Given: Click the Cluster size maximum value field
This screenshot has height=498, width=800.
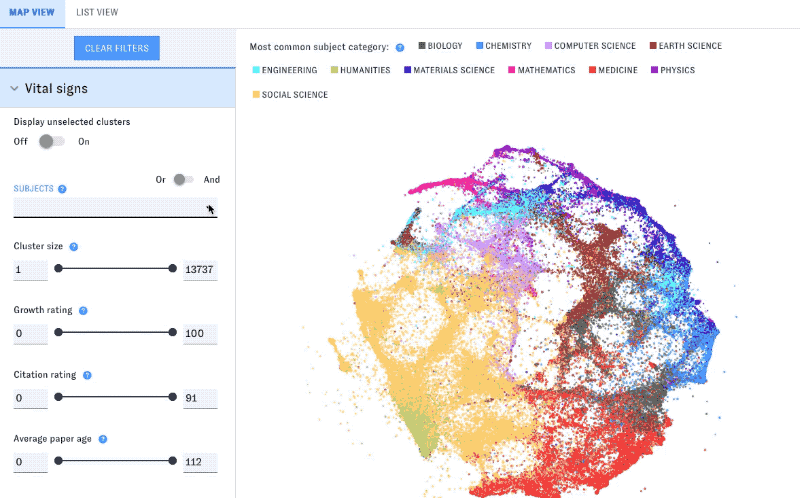Looking at the screenshot, I should point(200,270).
